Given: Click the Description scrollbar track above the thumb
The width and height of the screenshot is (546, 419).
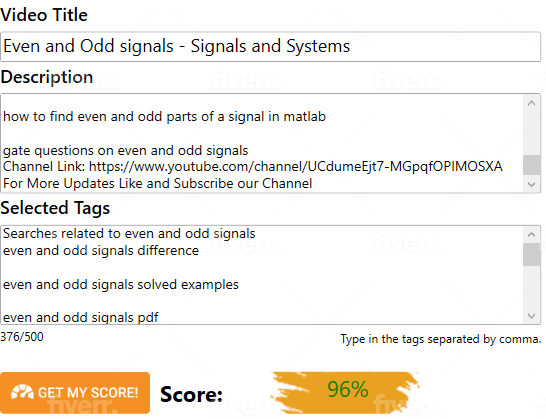Looking at the screenshot, I should click(x=531, y=133).
